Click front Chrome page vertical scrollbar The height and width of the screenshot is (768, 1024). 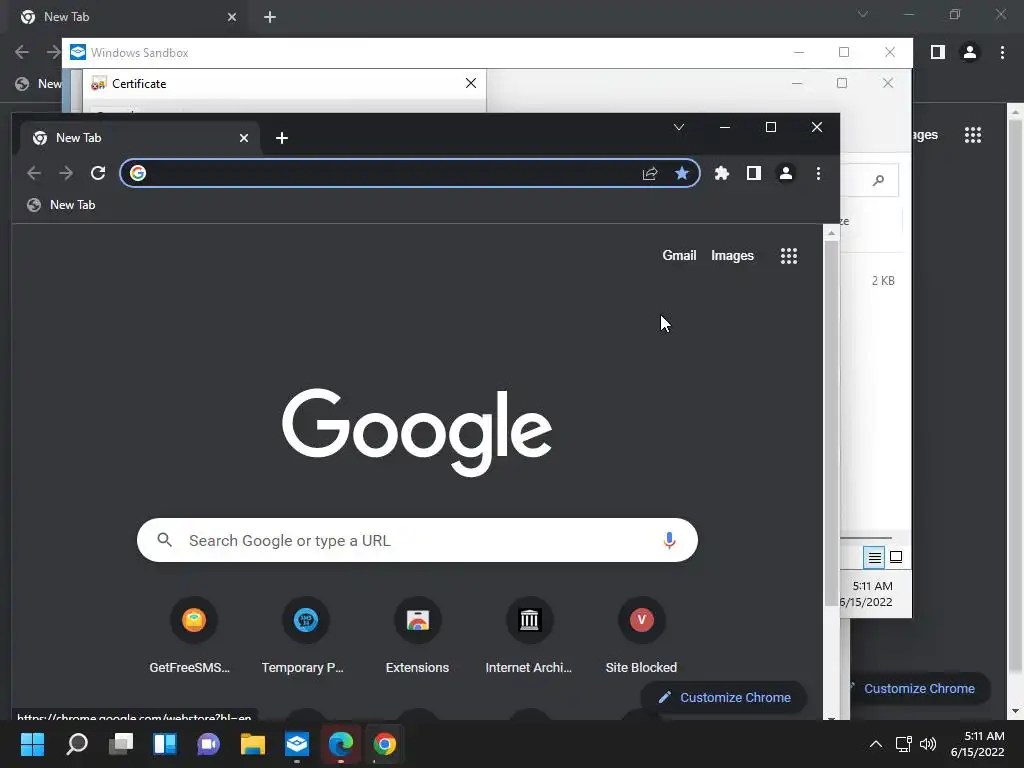point(831,424)
